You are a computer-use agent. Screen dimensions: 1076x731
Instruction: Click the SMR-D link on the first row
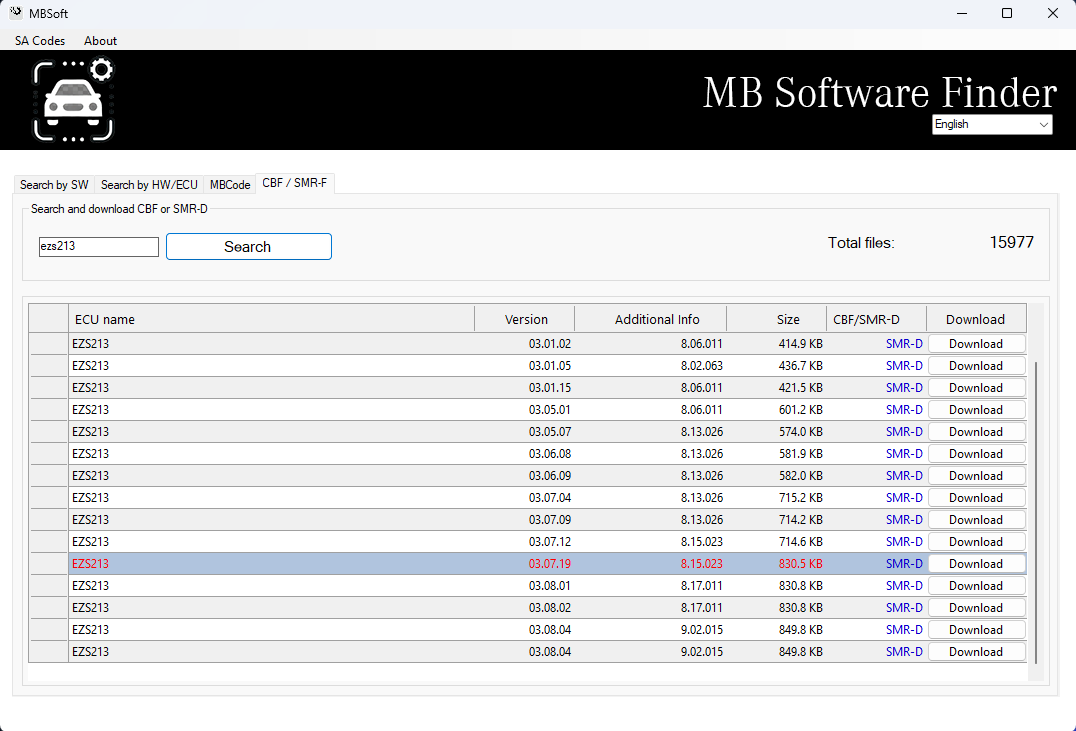click(x=903, y=343)
